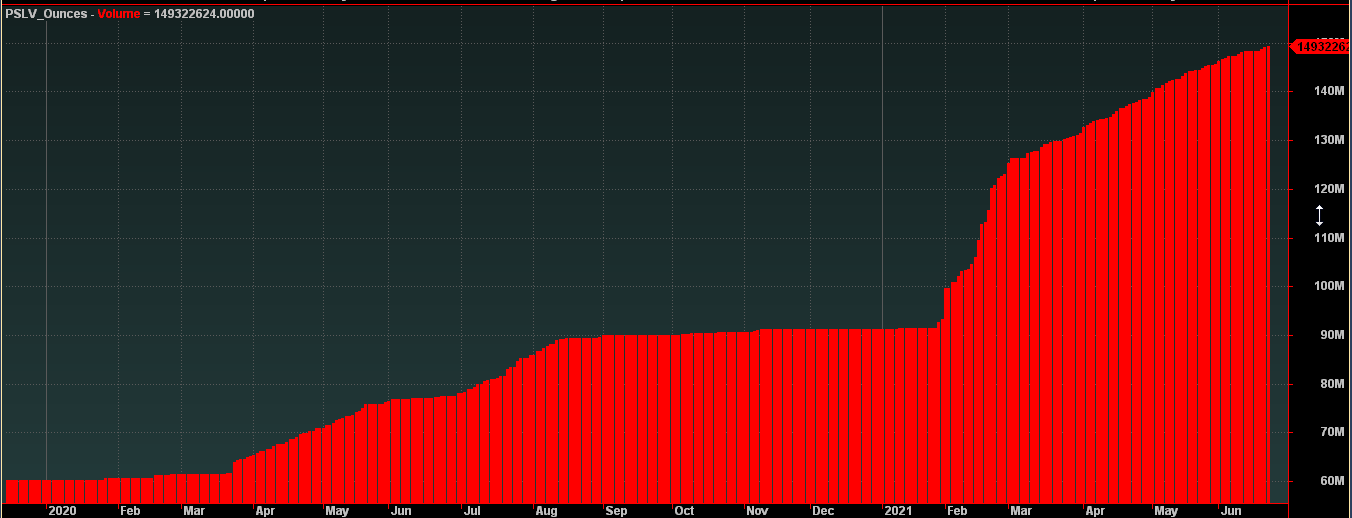The image size is (1352, 518).
Task: Click the 80M label on price axis
Action: 1332,384
